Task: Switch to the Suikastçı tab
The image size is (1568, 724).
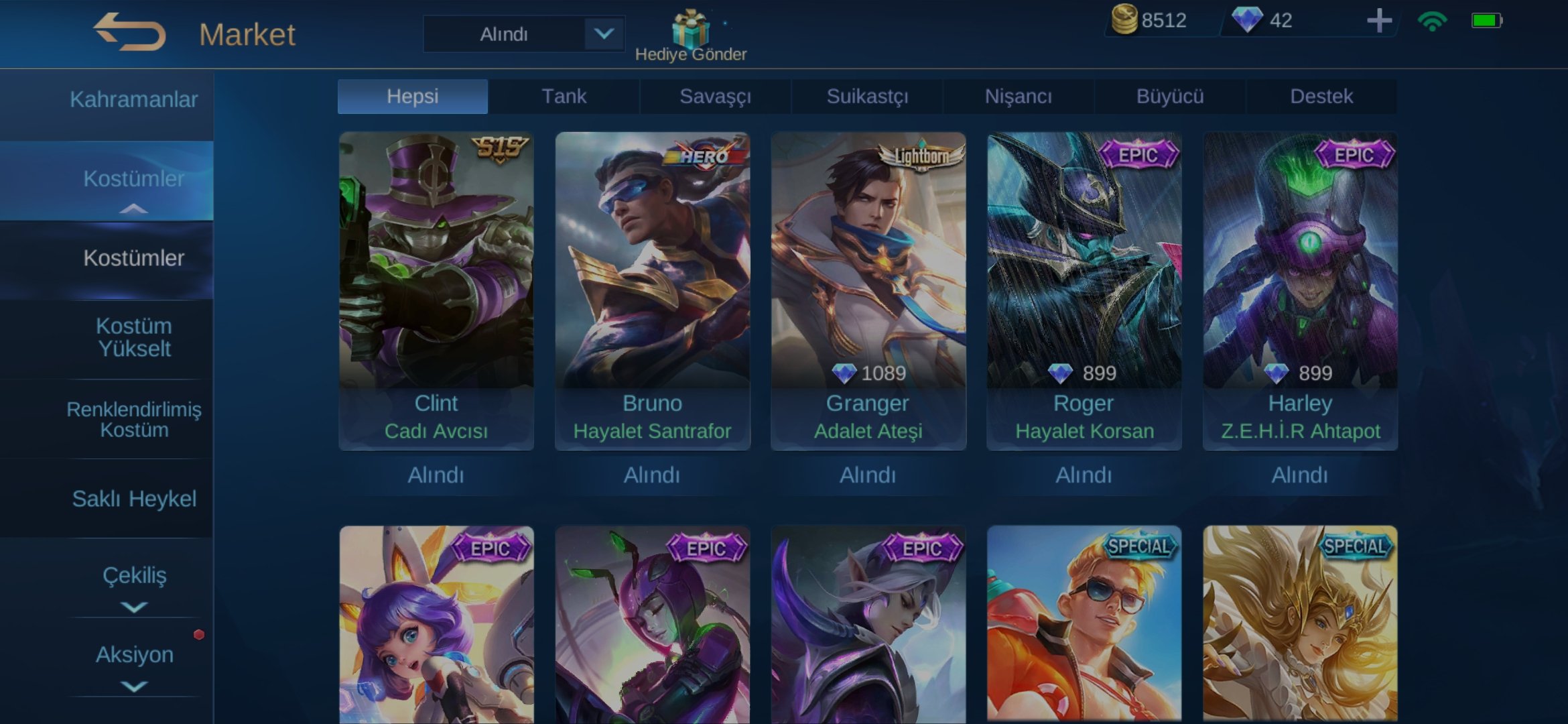Action: click(x=867, y=97)
